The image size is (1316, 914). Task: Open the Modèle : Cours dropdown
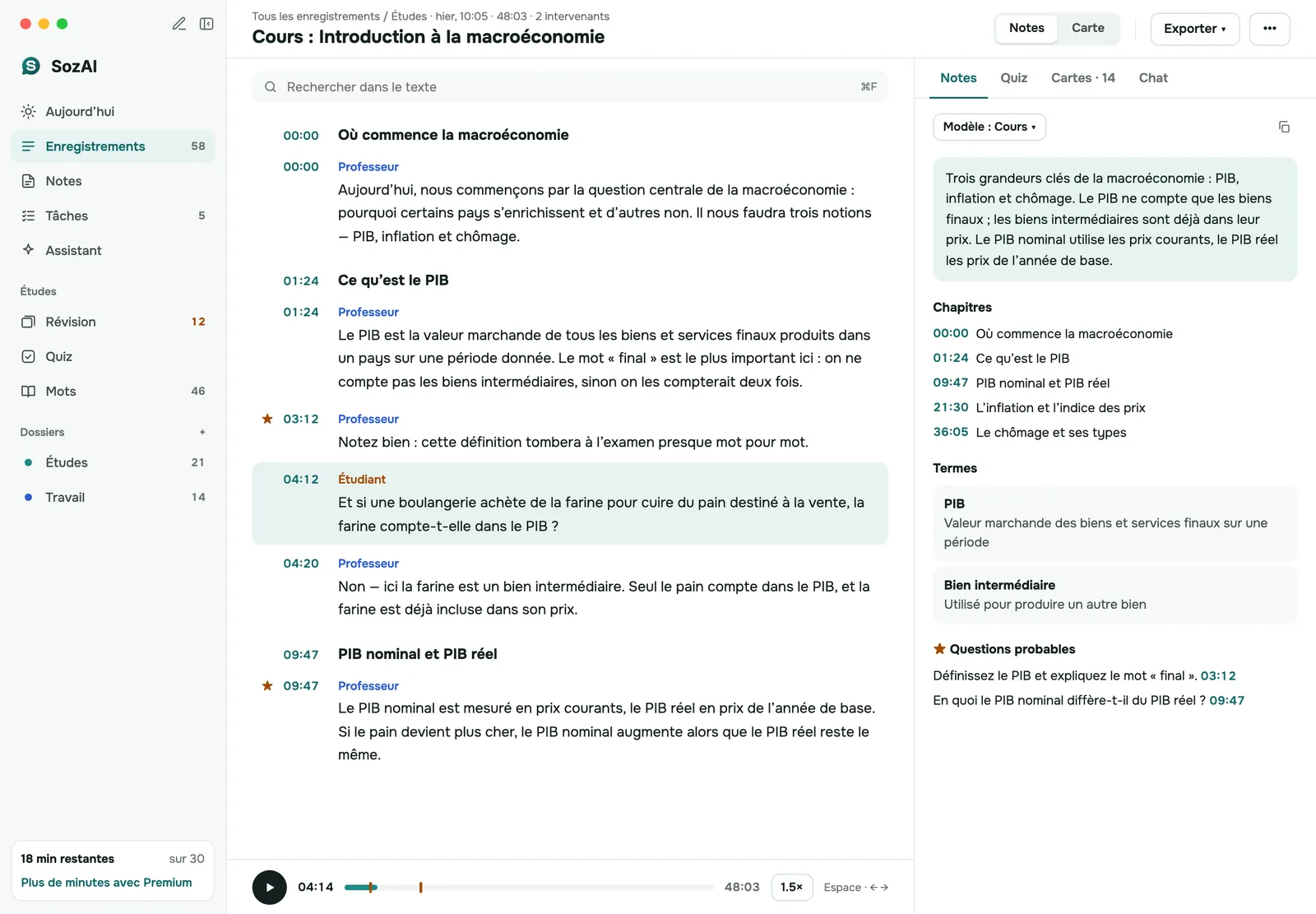989,127
